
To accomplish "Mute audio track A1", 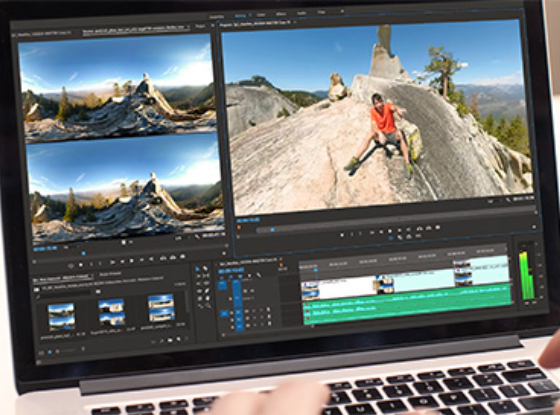I will [x=254, y=311].
